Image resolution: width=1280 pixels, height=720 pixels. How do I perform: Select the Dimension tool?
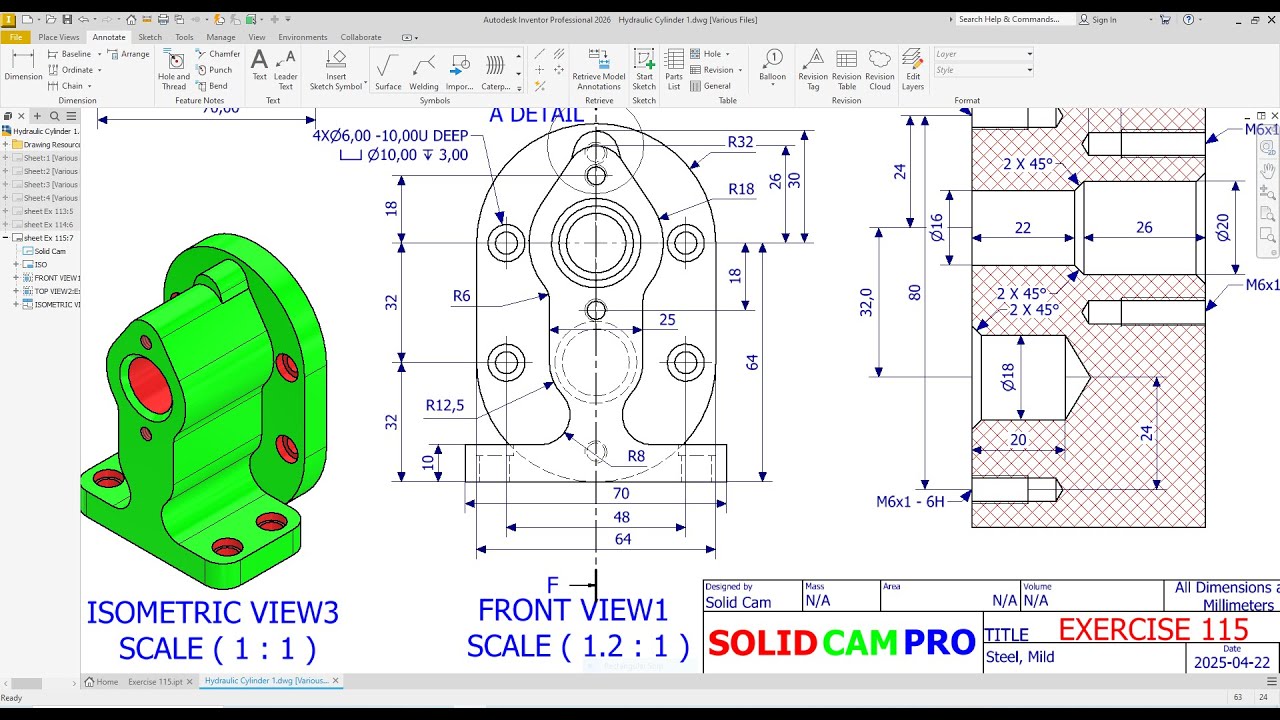23,66
